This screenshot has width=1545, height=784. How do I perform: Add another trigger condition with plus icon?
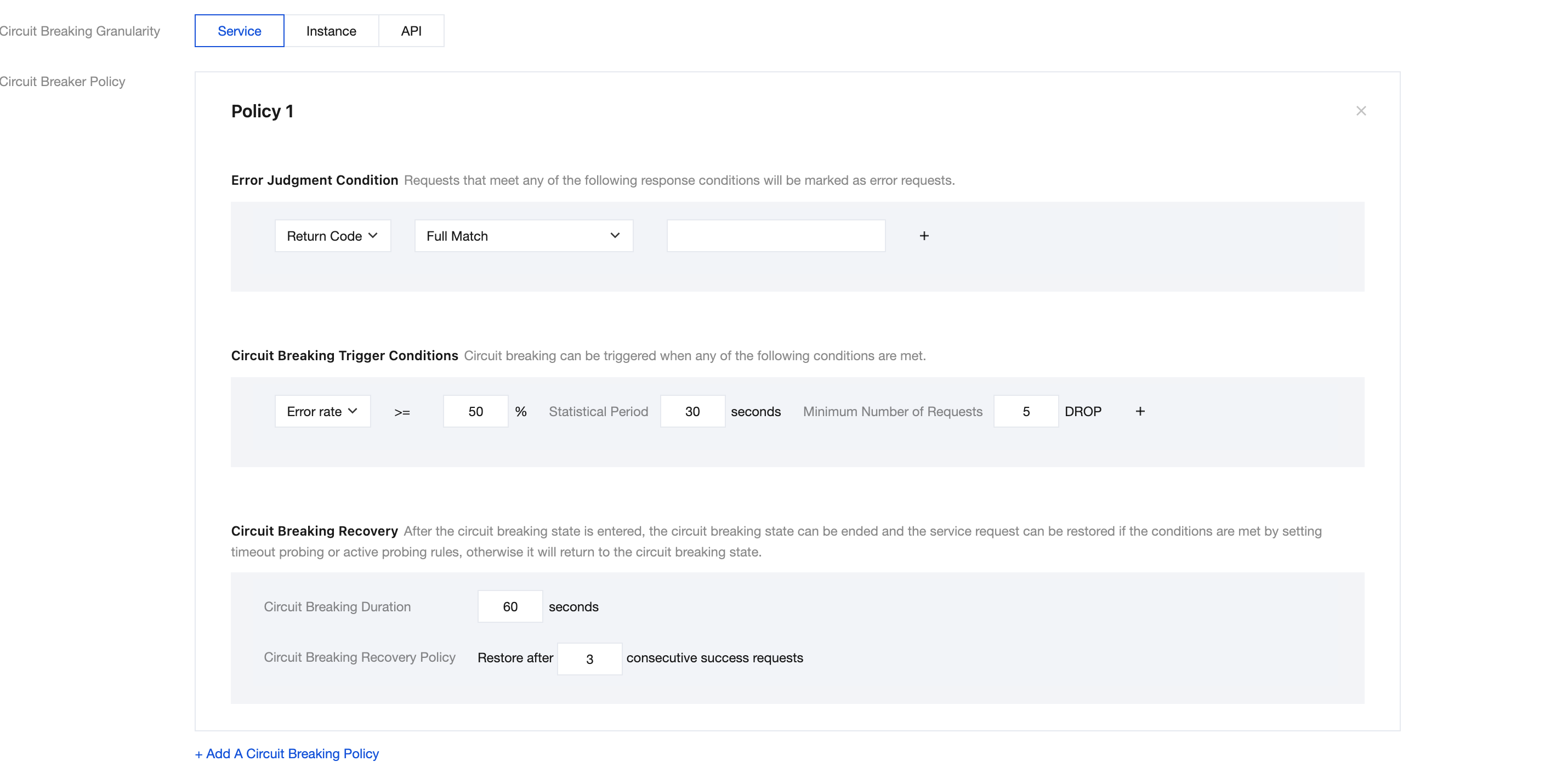(x=1139, y=411)
